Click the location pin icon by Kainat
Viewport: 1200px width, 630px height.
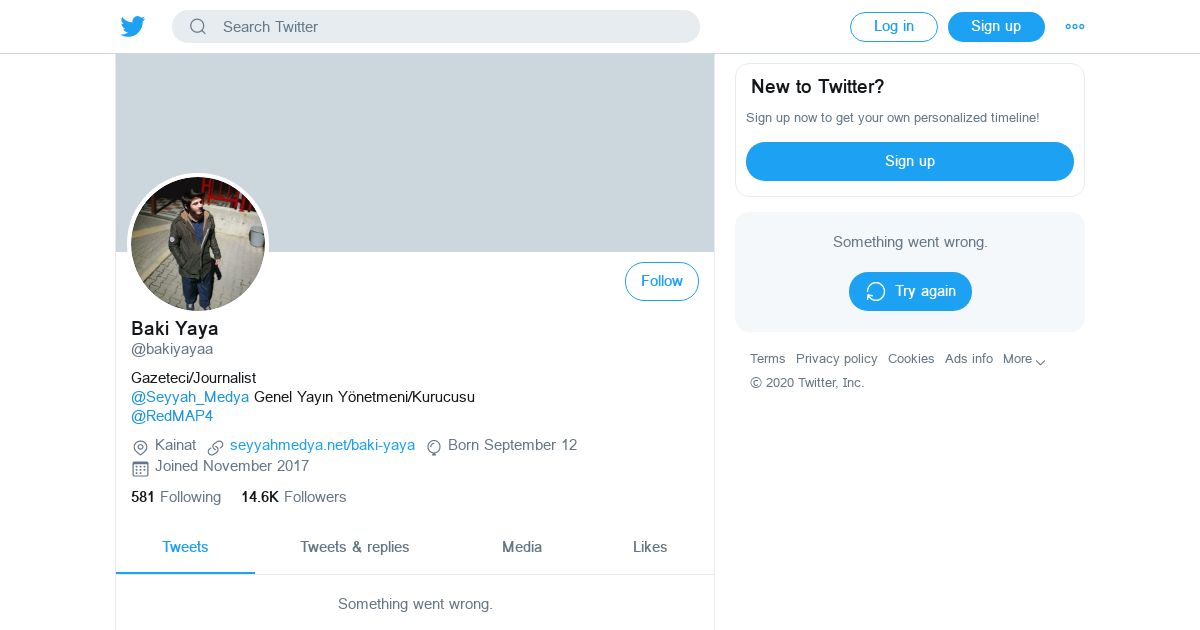[140, 447]
